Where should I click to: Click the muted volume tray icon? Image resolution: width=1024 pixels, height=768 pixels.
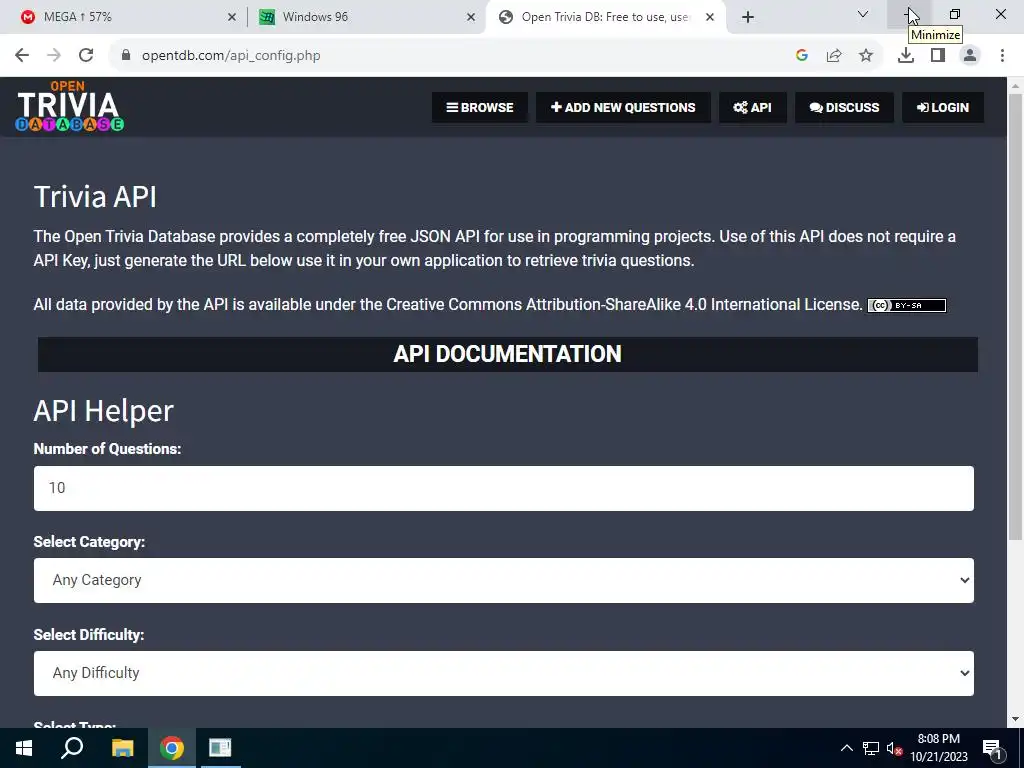894,748
